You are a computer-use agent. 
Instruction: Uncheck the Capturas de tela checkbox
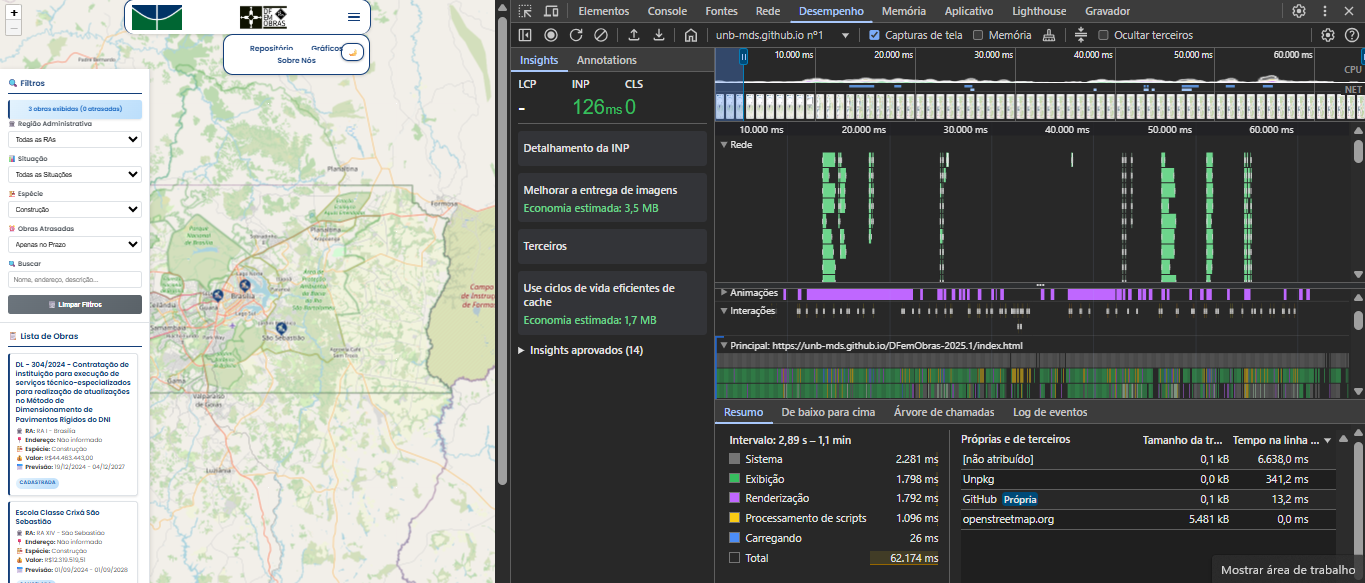pyautogui.click(x=875, y=35)
